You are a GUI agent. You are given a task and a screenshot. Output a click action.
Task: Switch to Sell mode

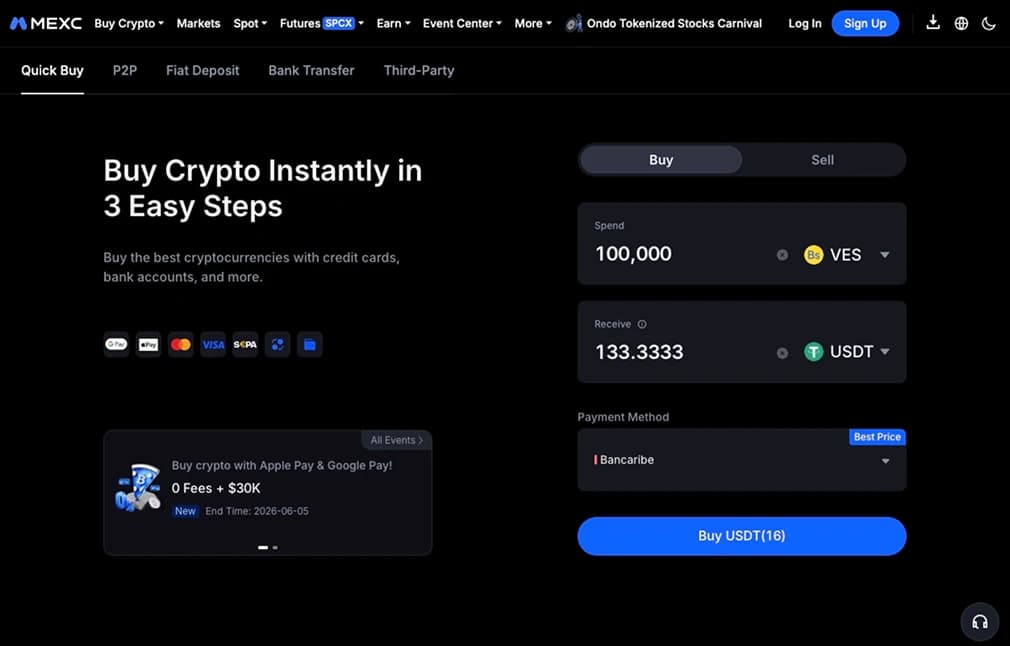click(x=823, y=160)
